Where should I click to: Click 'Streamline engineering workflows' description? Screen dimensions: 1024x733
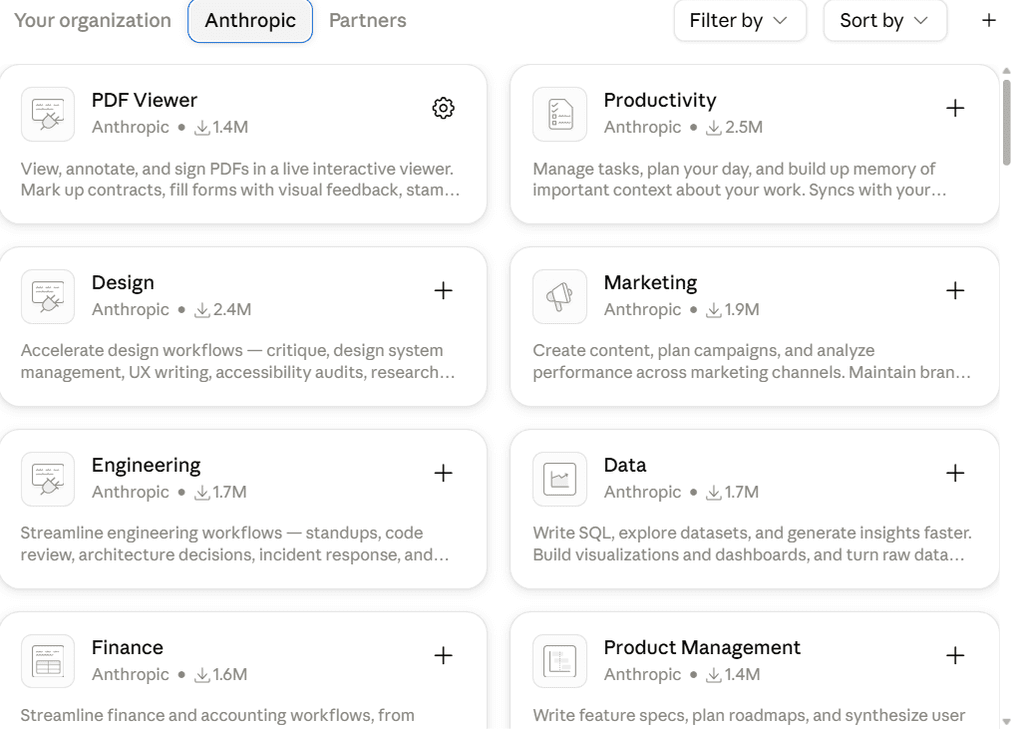click(x=235, y=544)
